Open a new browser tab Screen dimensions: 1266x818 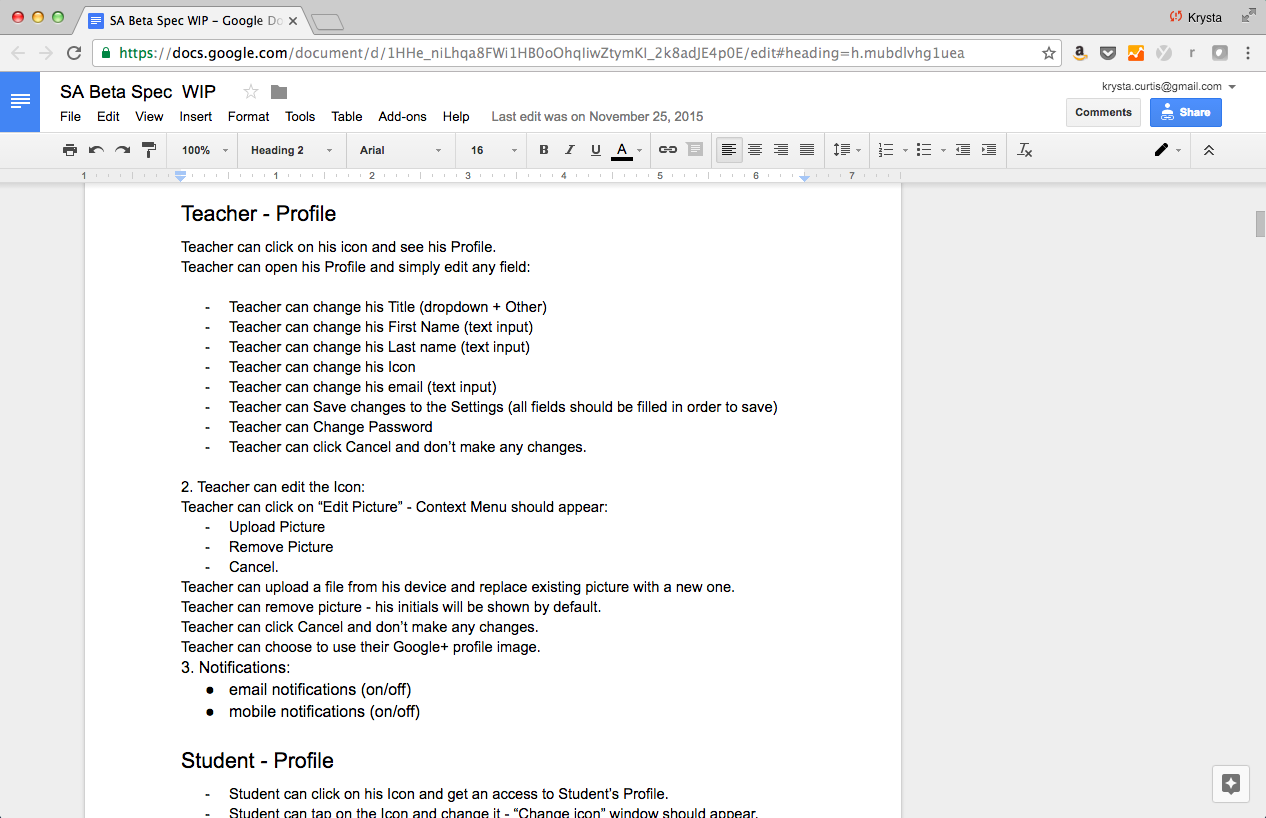pyautogui.click(x=327, y=21)
